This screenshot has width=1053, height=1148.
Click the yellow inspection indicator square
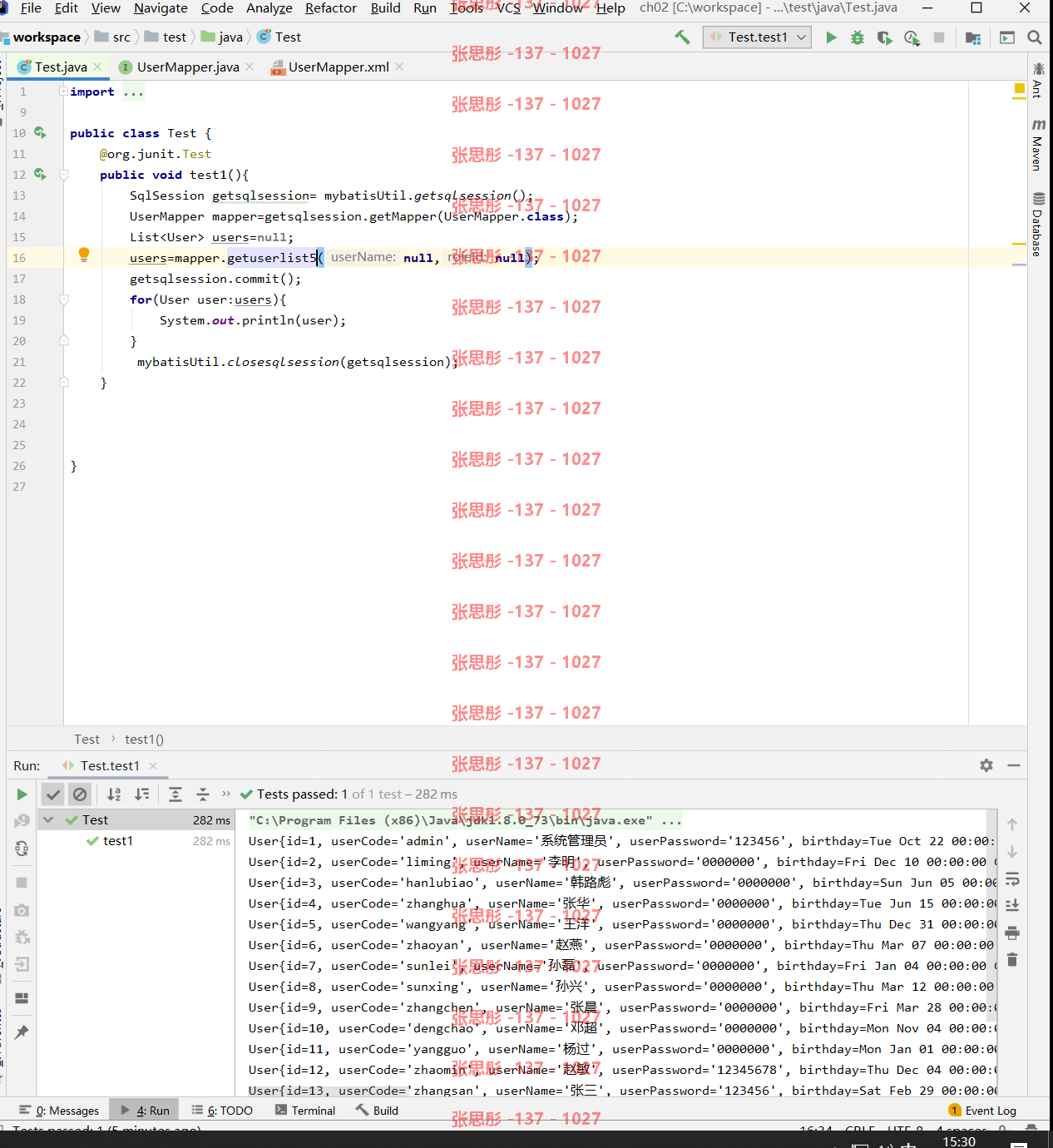[x=1020, y=88]
